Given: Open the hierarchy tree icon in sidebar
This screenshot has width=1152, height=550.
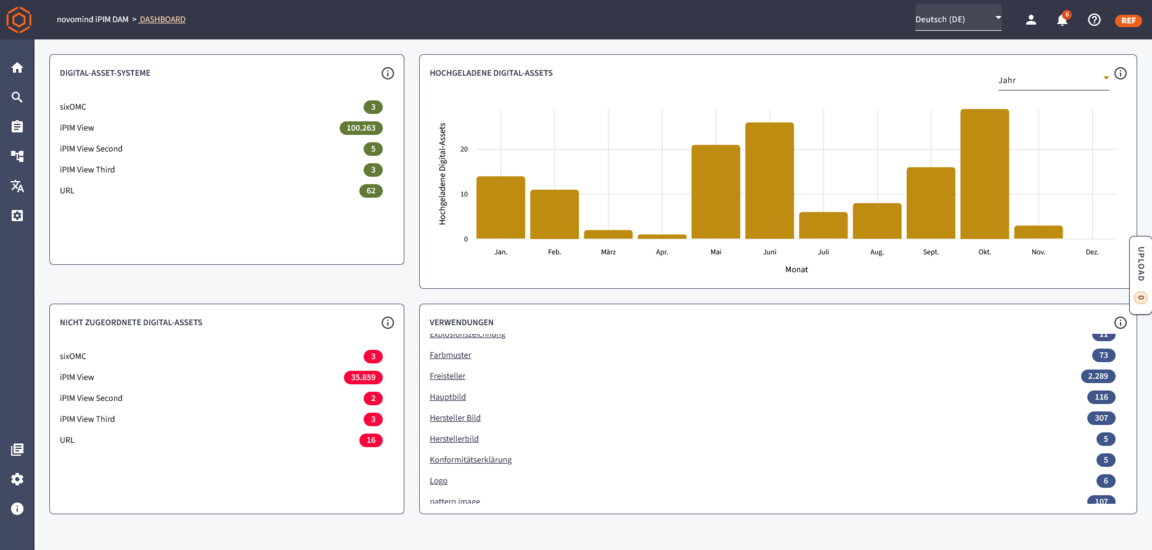Looking at the screenshot, I should [x=17, y=156].
